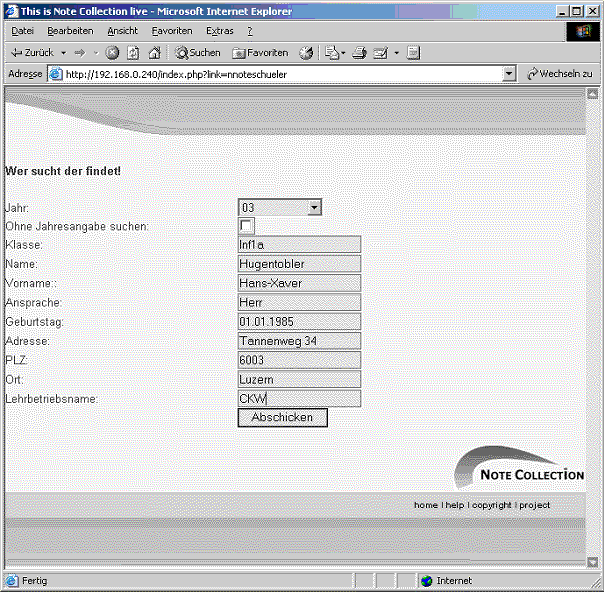Click the vertical scrollbar down arrow
This screenshot has height=592, width=604.
tap(593, 562)
